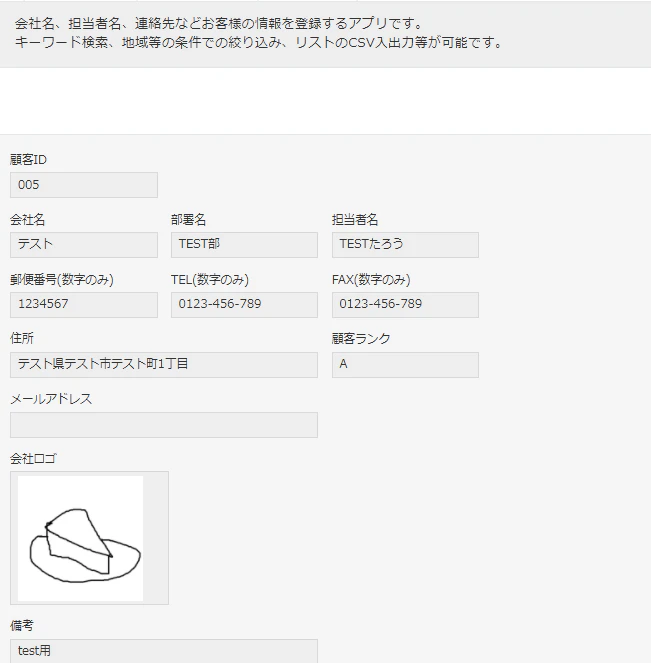The image size is (651, 663).
Task: Click the 郵便番号 field showing 1234567
Action: pos(84,305)
